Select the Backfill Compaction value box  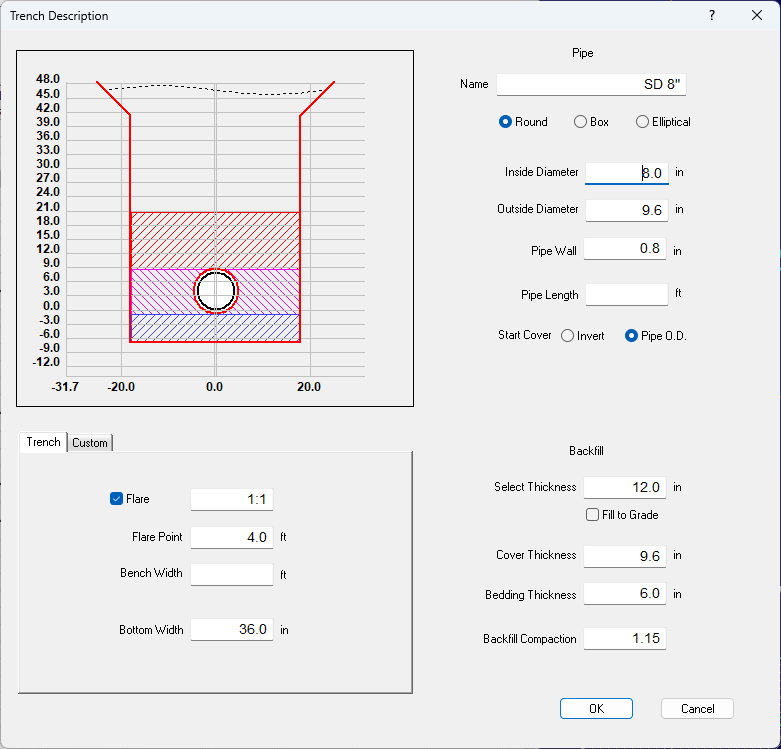point(624,638)
